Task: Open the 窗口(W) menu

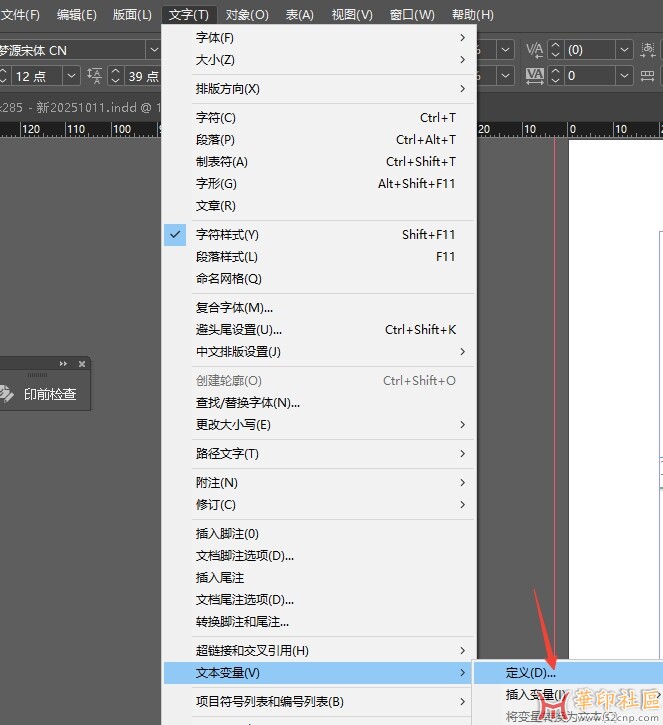Action: point(412,15)
